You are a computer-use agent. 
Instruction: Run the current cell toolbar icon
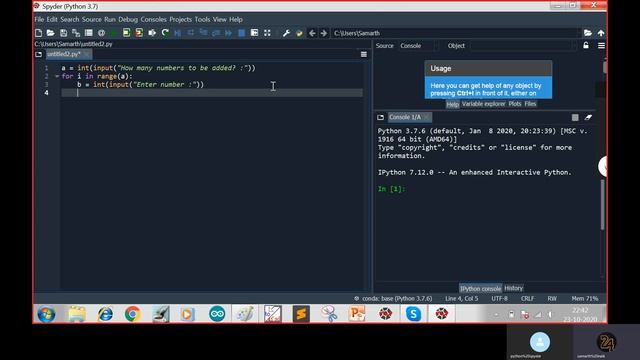coord(127,33)
